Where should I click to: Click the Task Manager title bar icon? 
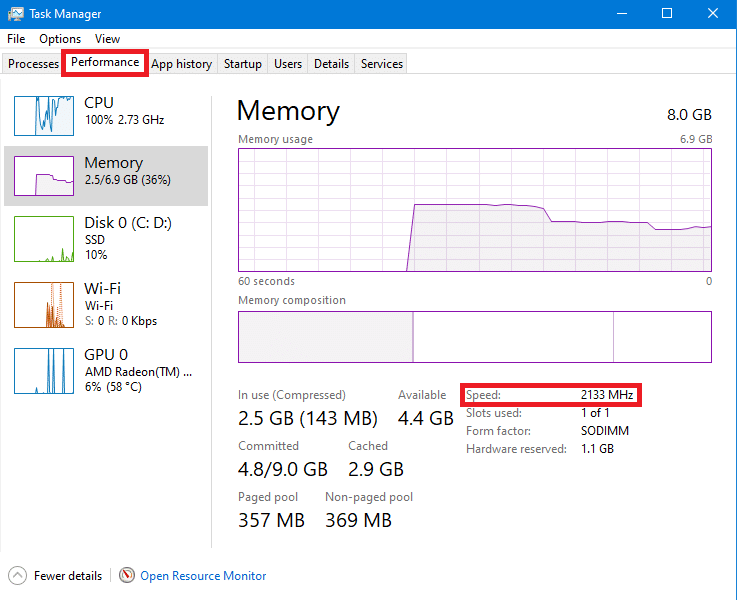click(x=16, y=14)
